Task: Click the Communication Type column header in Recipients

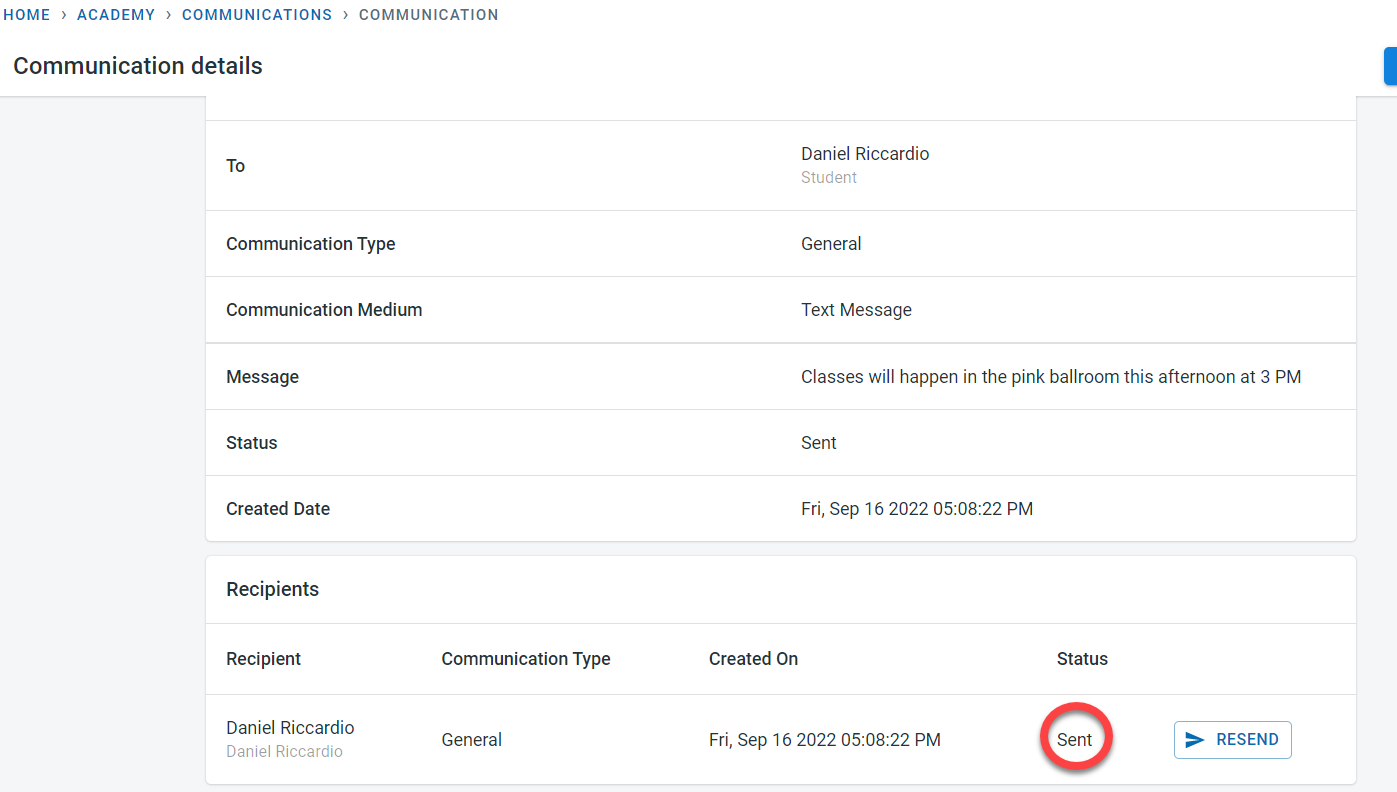Action: 526,659
